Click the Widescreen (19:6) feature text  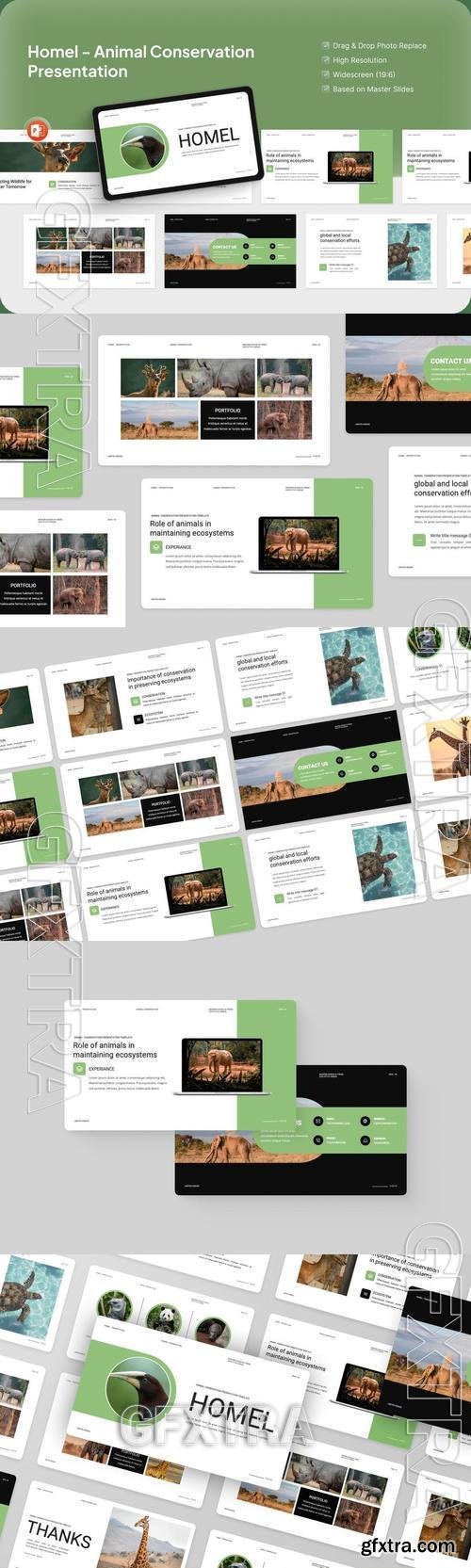(364, 74)
